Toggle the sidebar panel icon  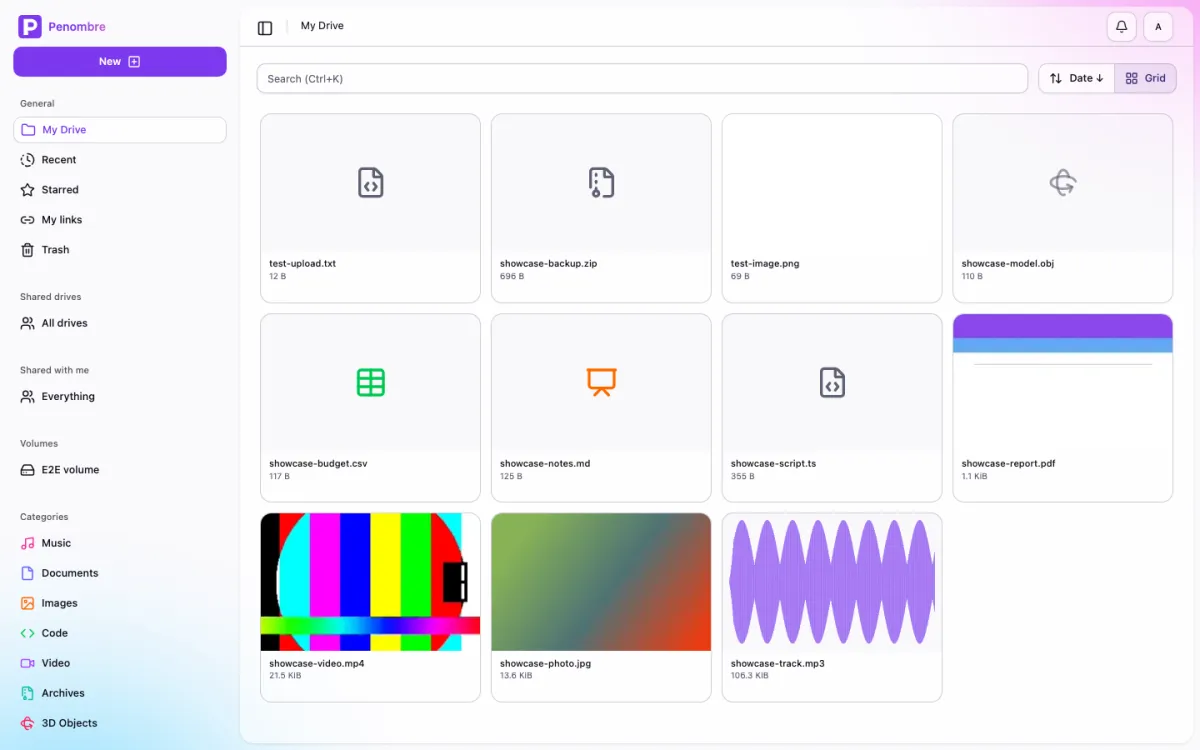click(x=265, y=28)
